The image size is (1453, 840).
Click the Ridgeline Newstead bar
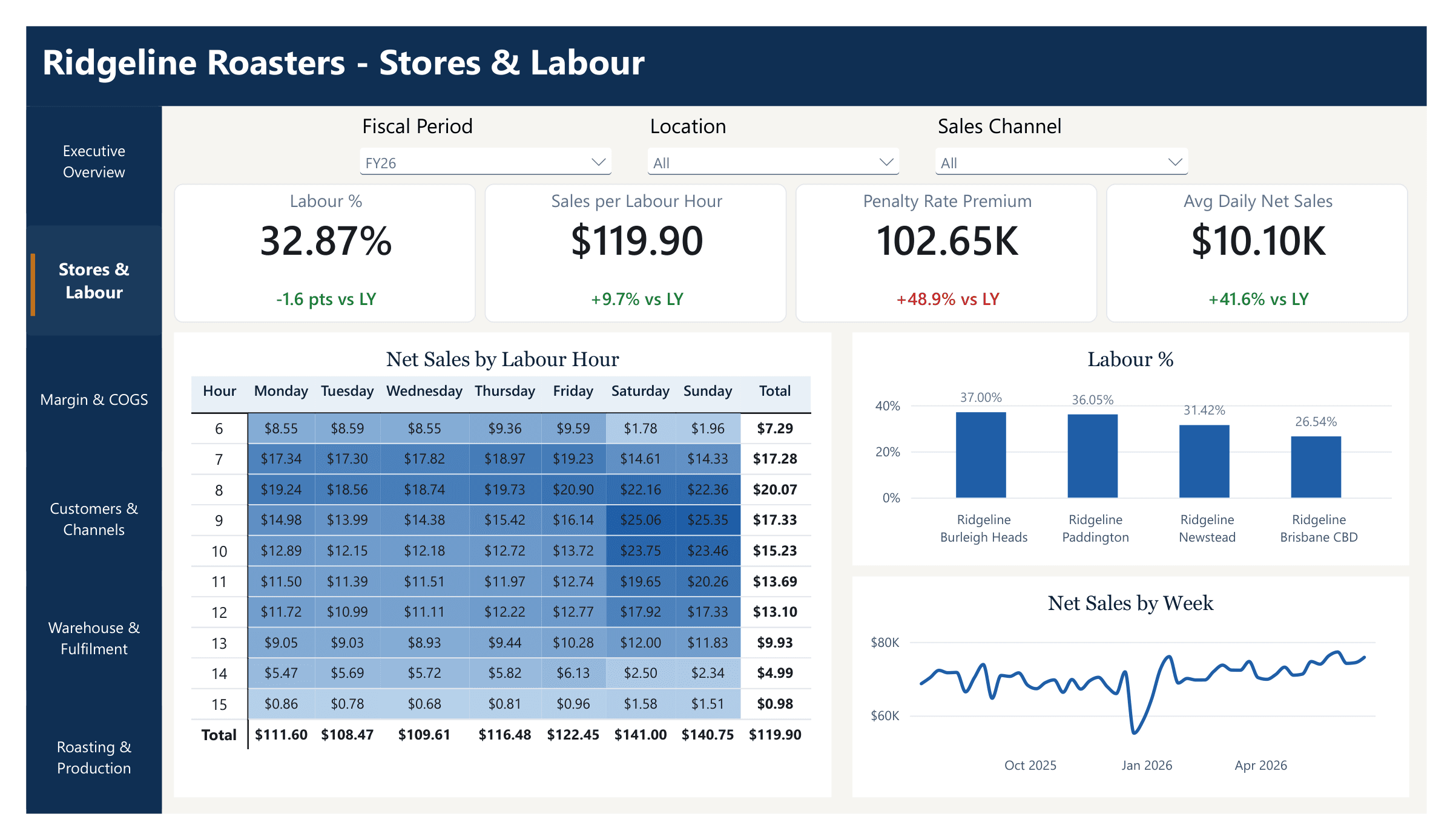pyautogui.click(x=1204, y=462)
